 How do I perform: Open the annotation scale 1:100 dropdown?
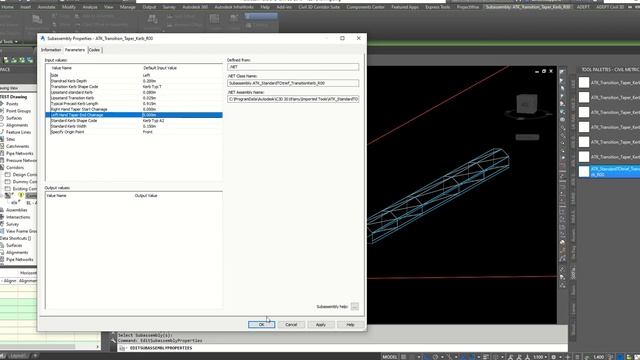tap(540, 357)
